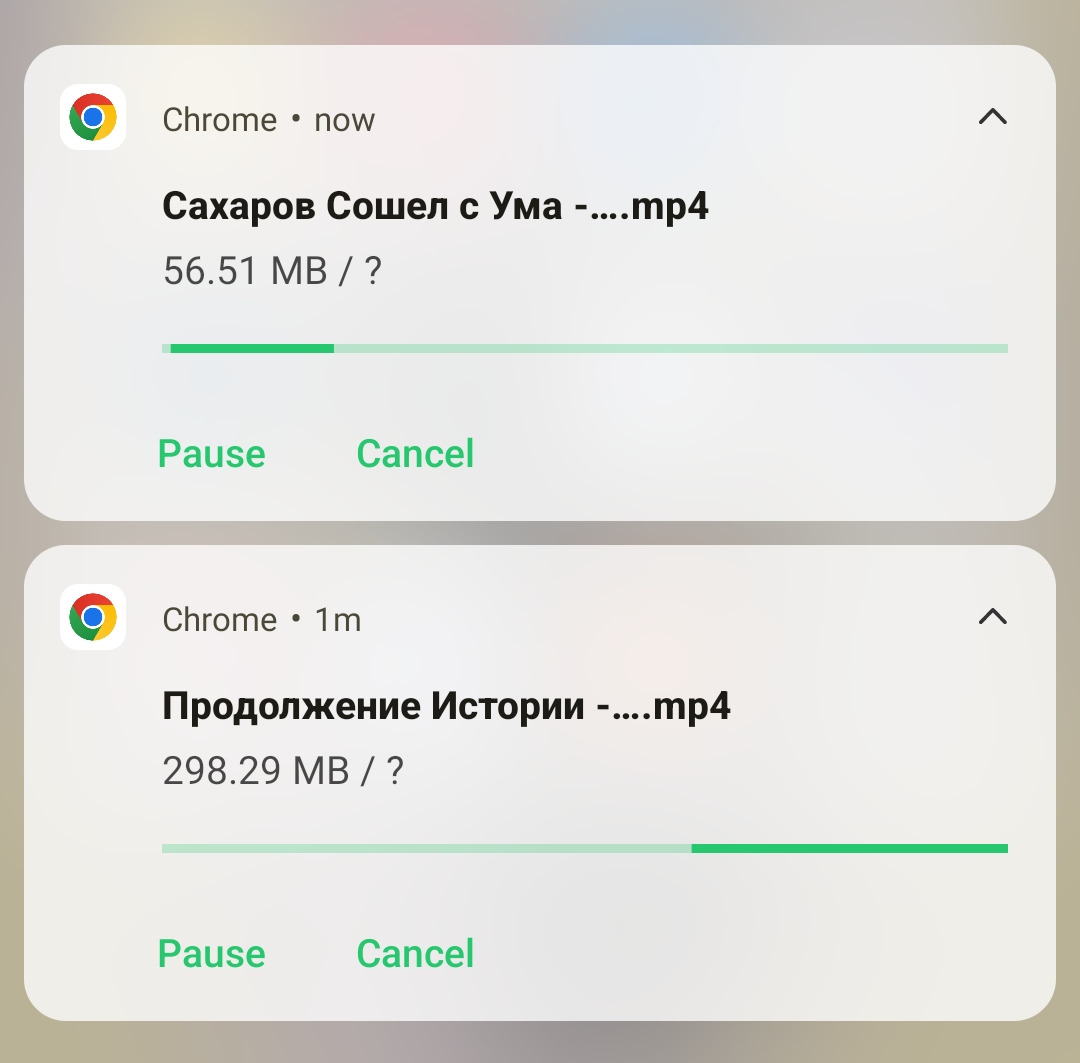1080x1063 pixels.
Task: Click the progress bar of the 56.51 MB download
Action: click(x=584, y=349)
